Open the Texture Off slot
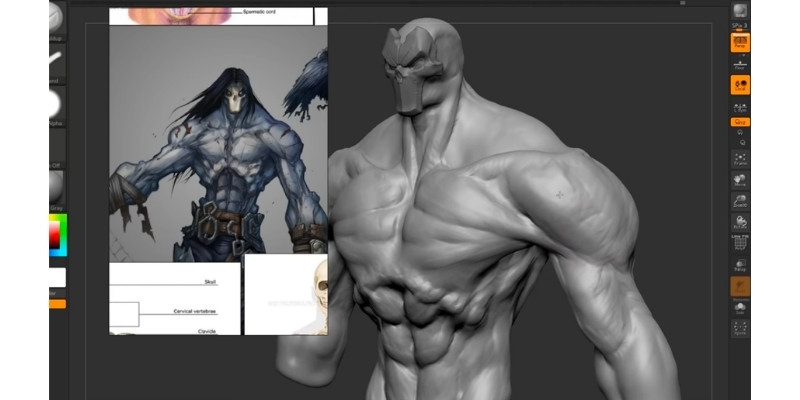Viewport: 800px width, 400px height. click(x=58, y=148)
